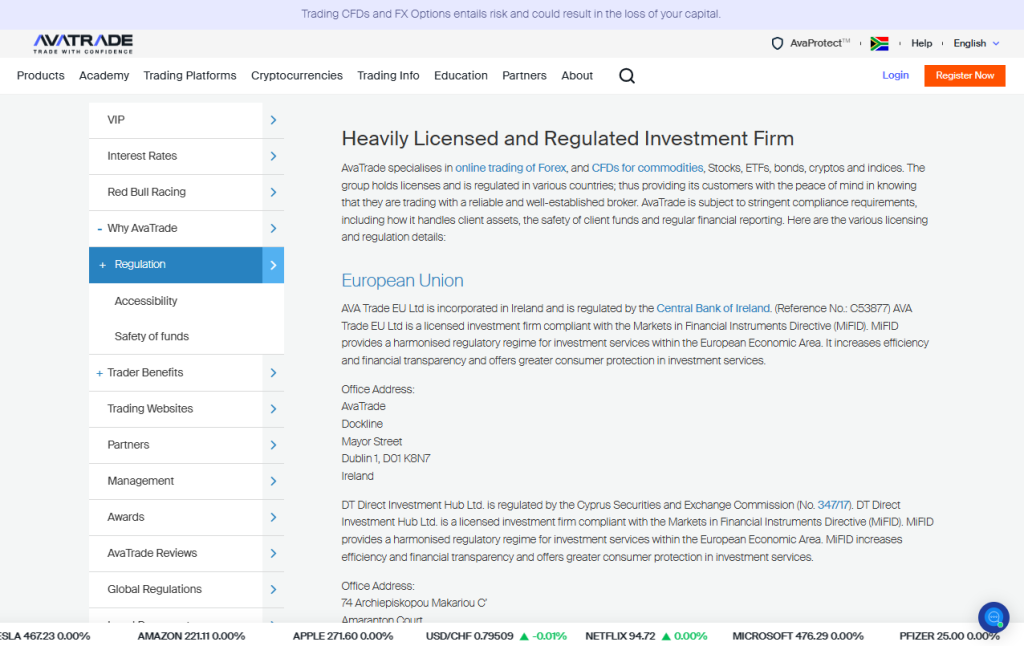
Task: Open the Trading Platforms menu
Action: tap(190, 76)
